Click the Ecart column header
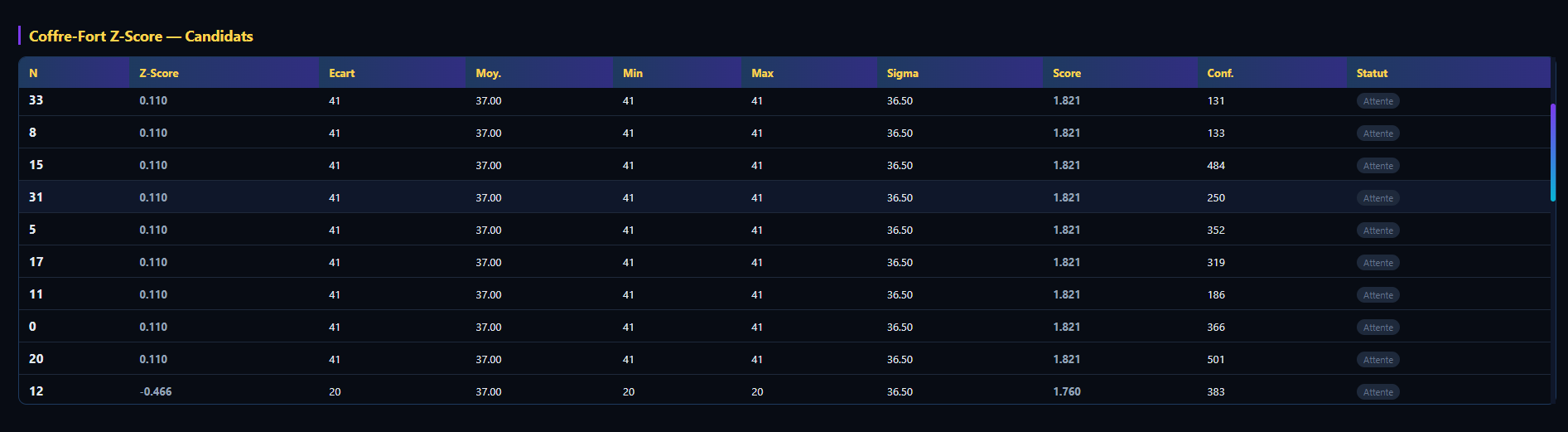 tap(392, 73)
